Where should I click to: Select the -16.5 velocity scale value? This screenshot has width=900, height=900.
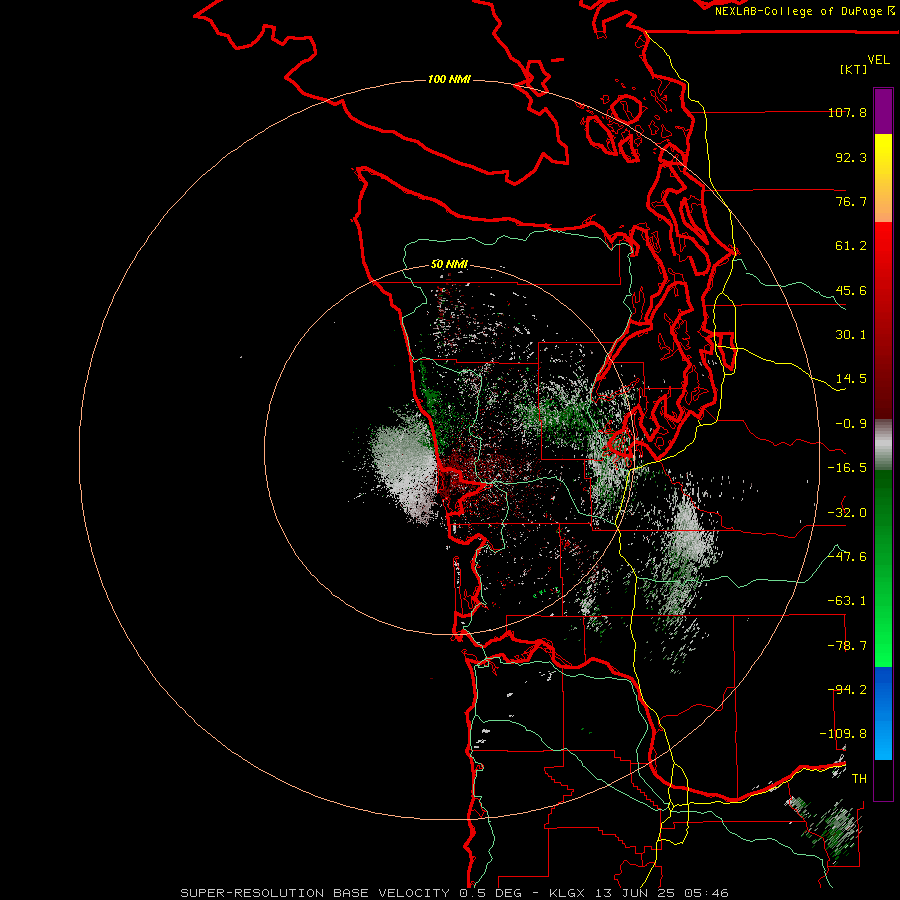(x=847, y=468)
